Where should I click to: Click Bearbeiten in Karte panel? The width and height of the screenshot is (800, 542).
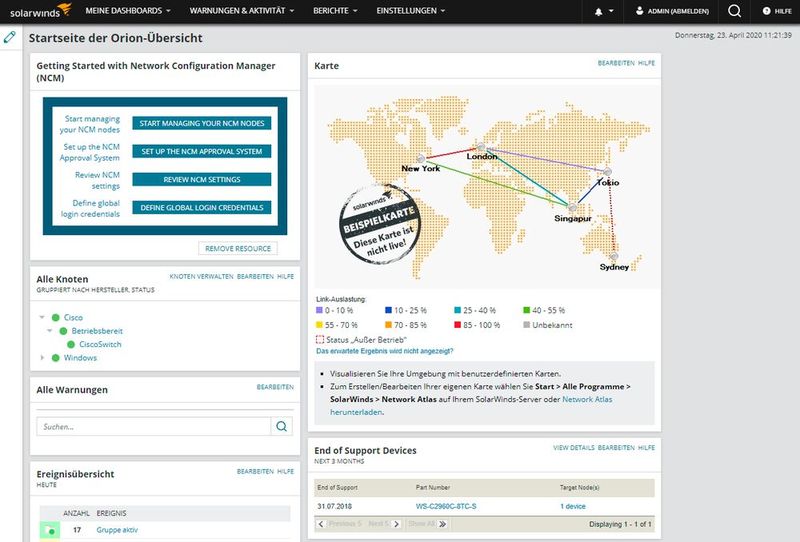tap(616, 63)
